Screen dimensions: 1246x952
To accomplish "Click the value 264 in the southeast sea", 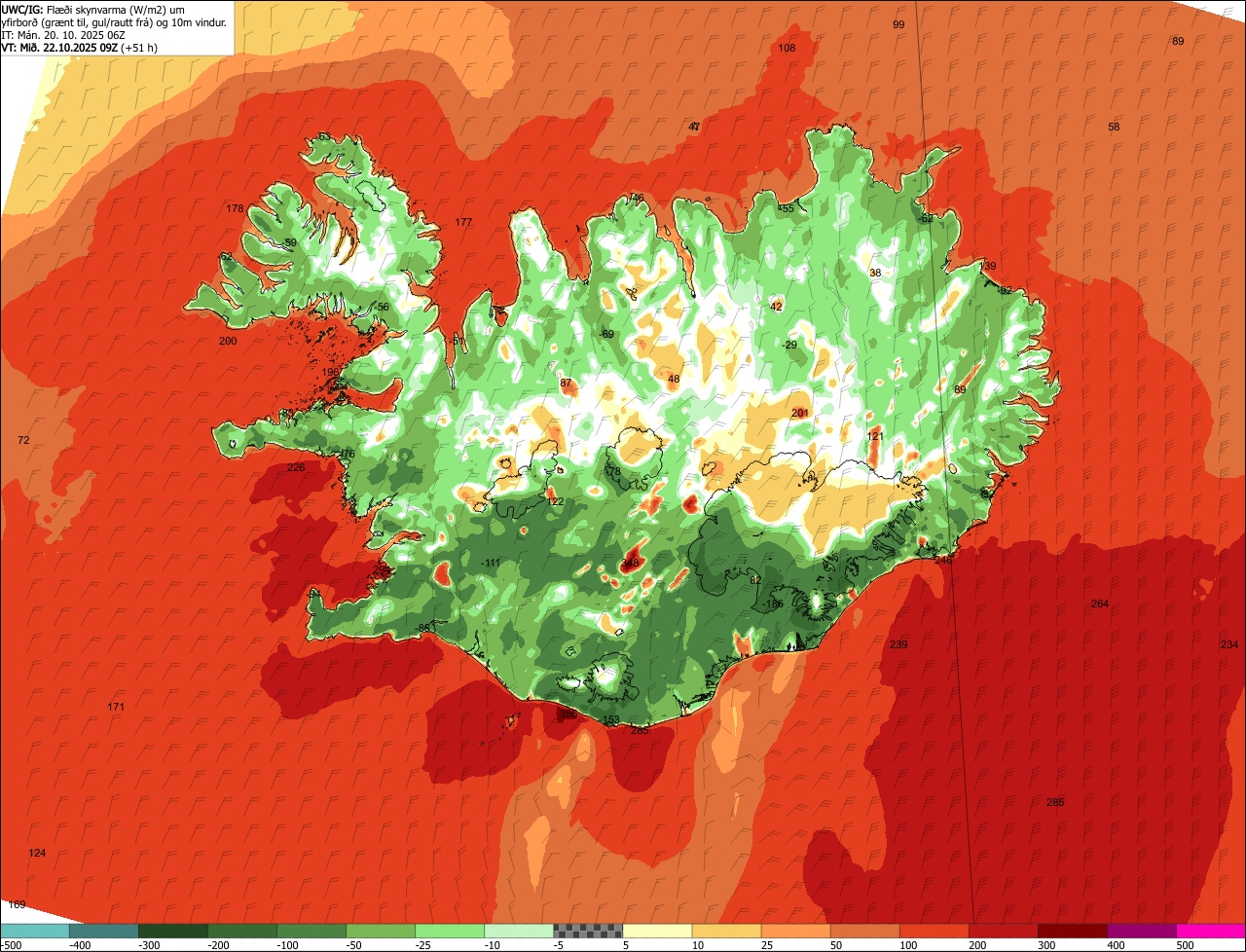I will 1099,604.
